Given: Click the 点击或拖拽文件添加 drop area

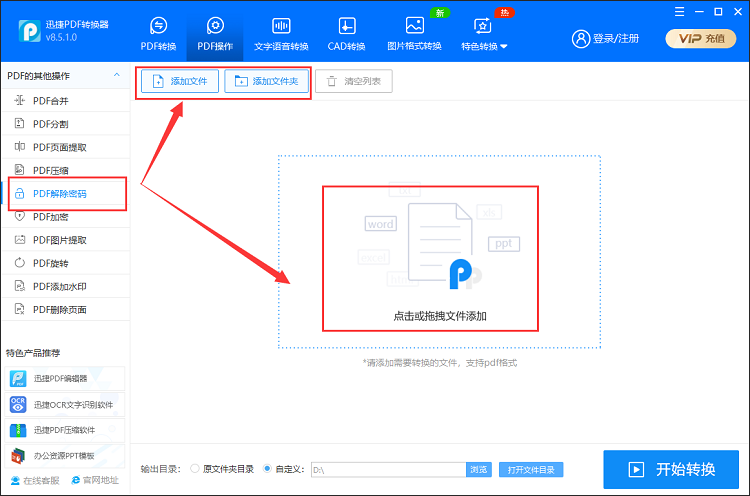Looking at the screenshot, I should 440,252.
